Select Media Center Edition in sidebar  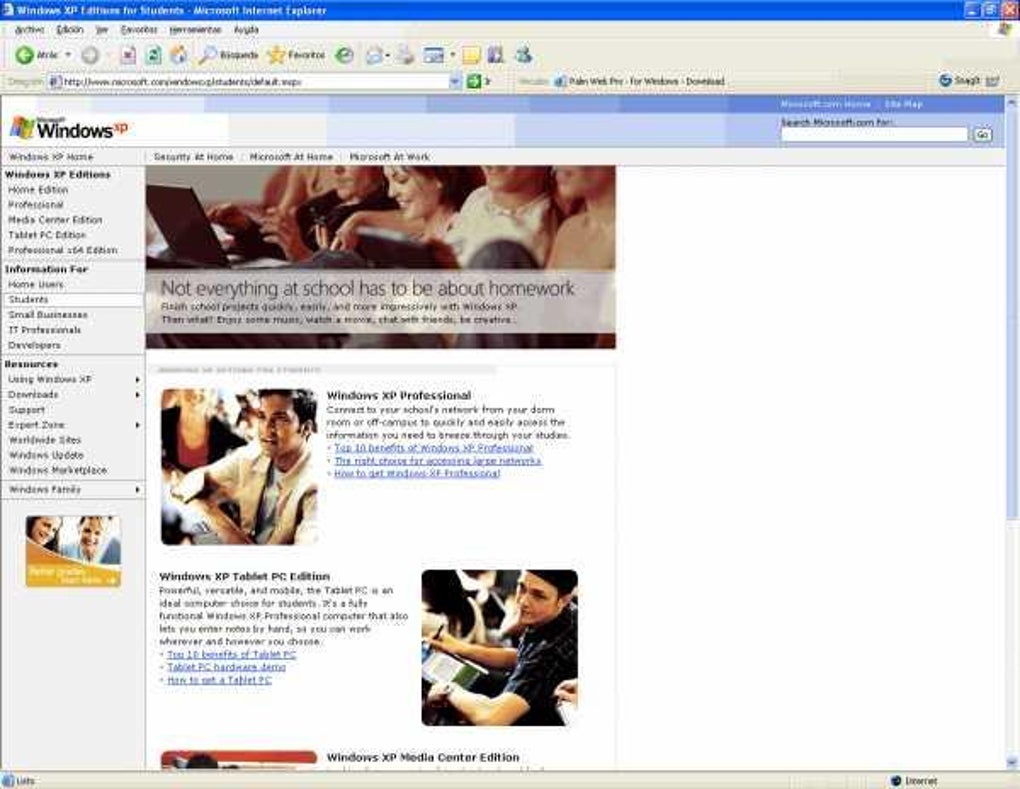55,220
